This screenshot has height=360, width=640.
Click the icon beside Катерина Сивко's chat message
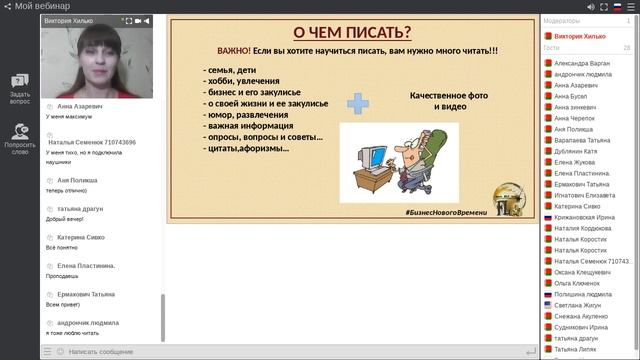pyautogui.click(x=50, y=238)
